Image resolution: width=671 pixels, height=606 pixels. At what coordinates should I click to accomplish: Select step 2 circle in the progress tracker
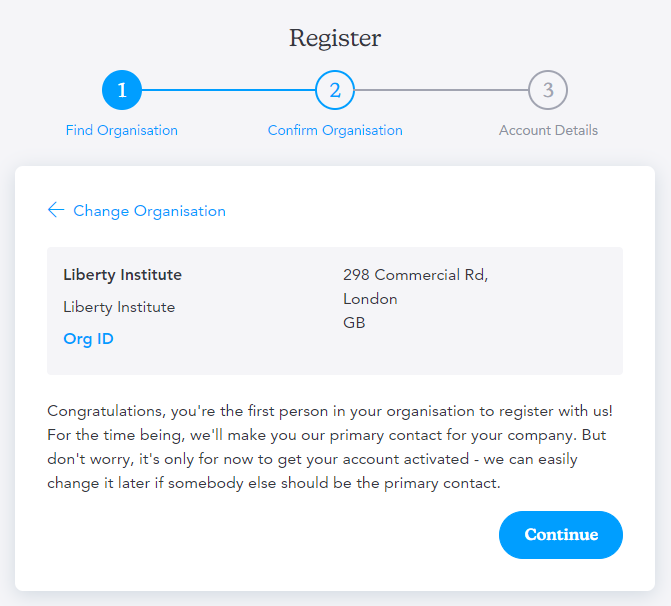[x=335, y=90]
